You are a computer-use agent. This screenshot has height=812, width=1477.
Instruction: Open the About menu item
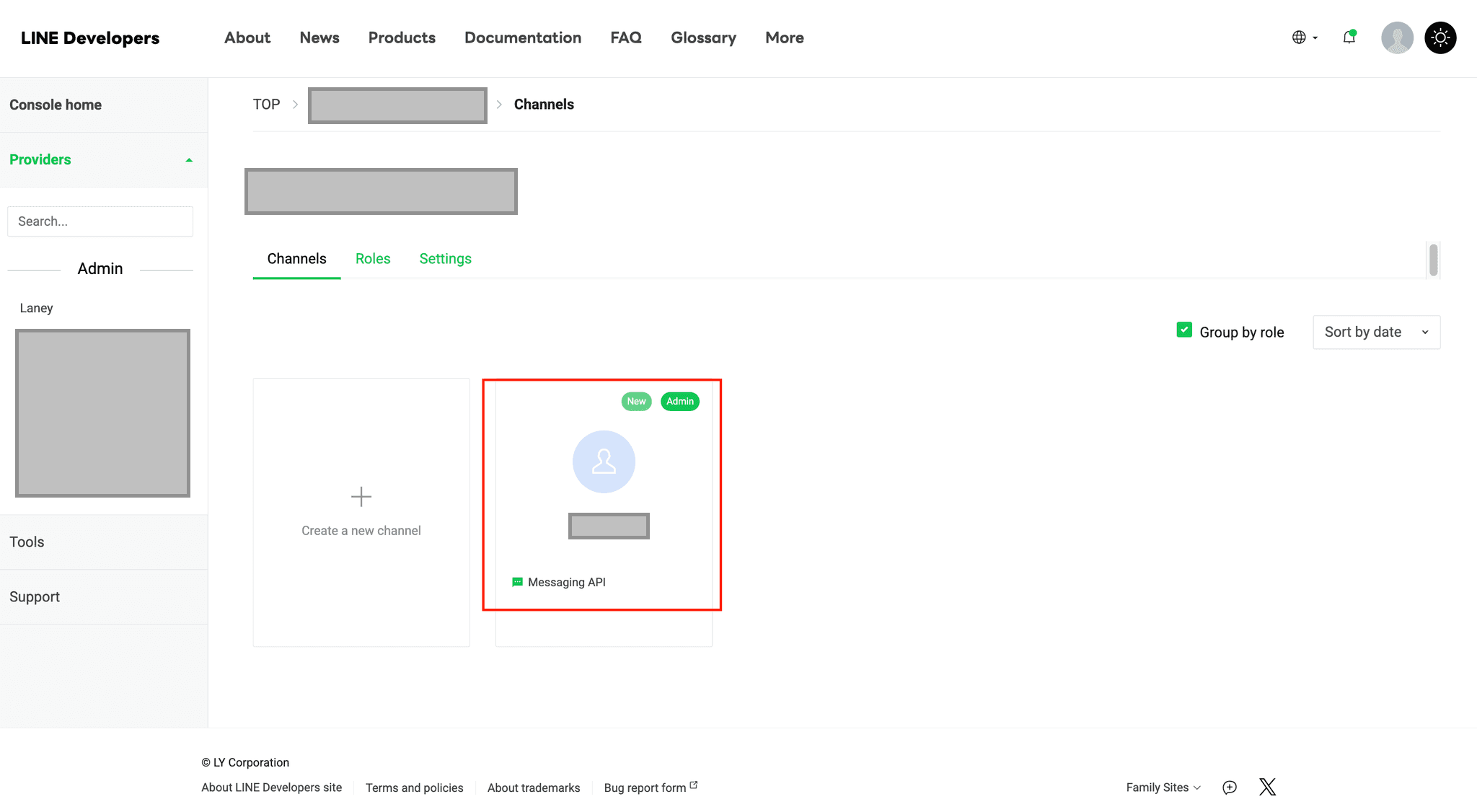[247, 37]
